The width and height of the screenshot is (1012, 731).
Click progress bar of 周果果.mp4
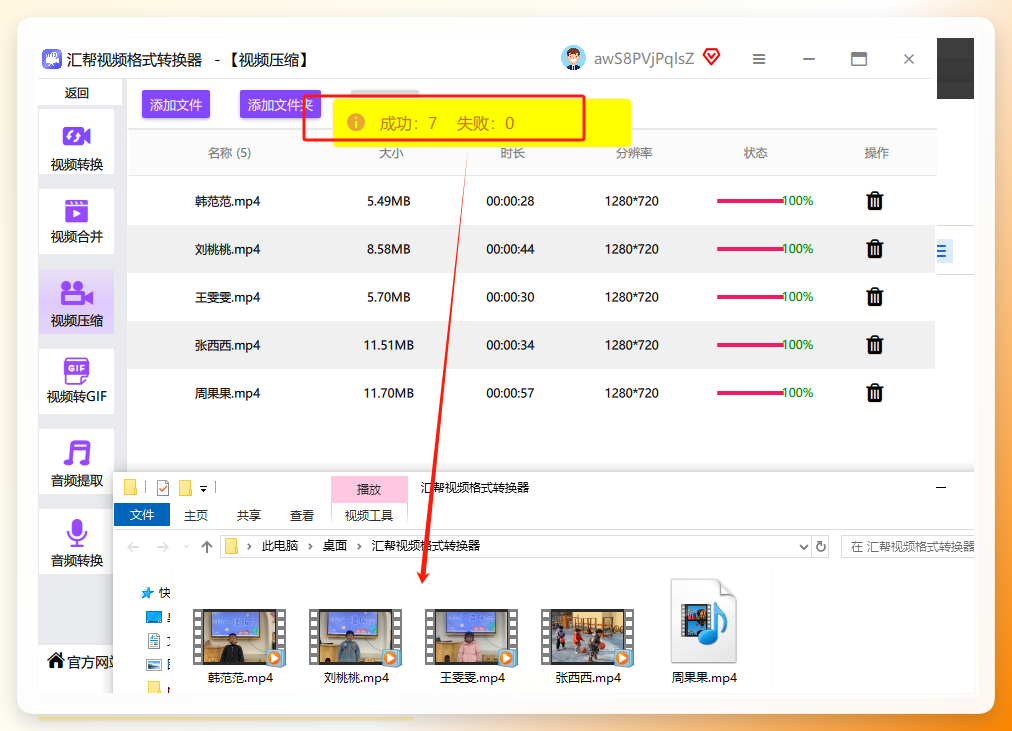pyautogui.click(x=749, y=392)
